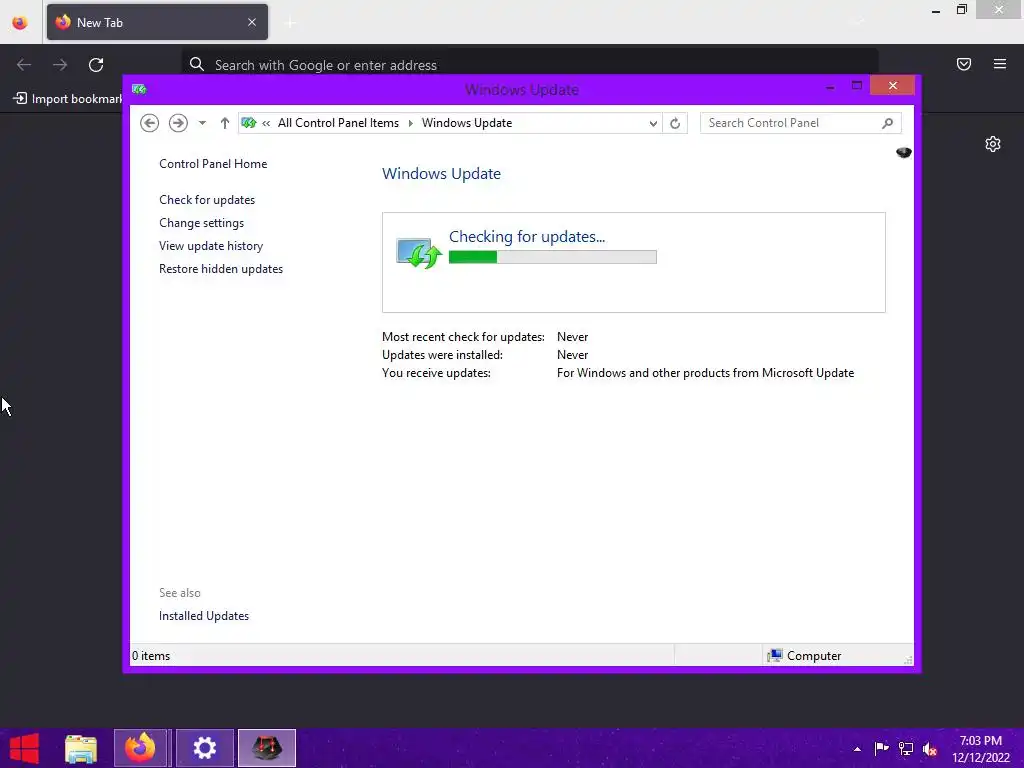Click the Control Panel search magnifier icon
Screen dimensions: 1024x768
point(887,123)
